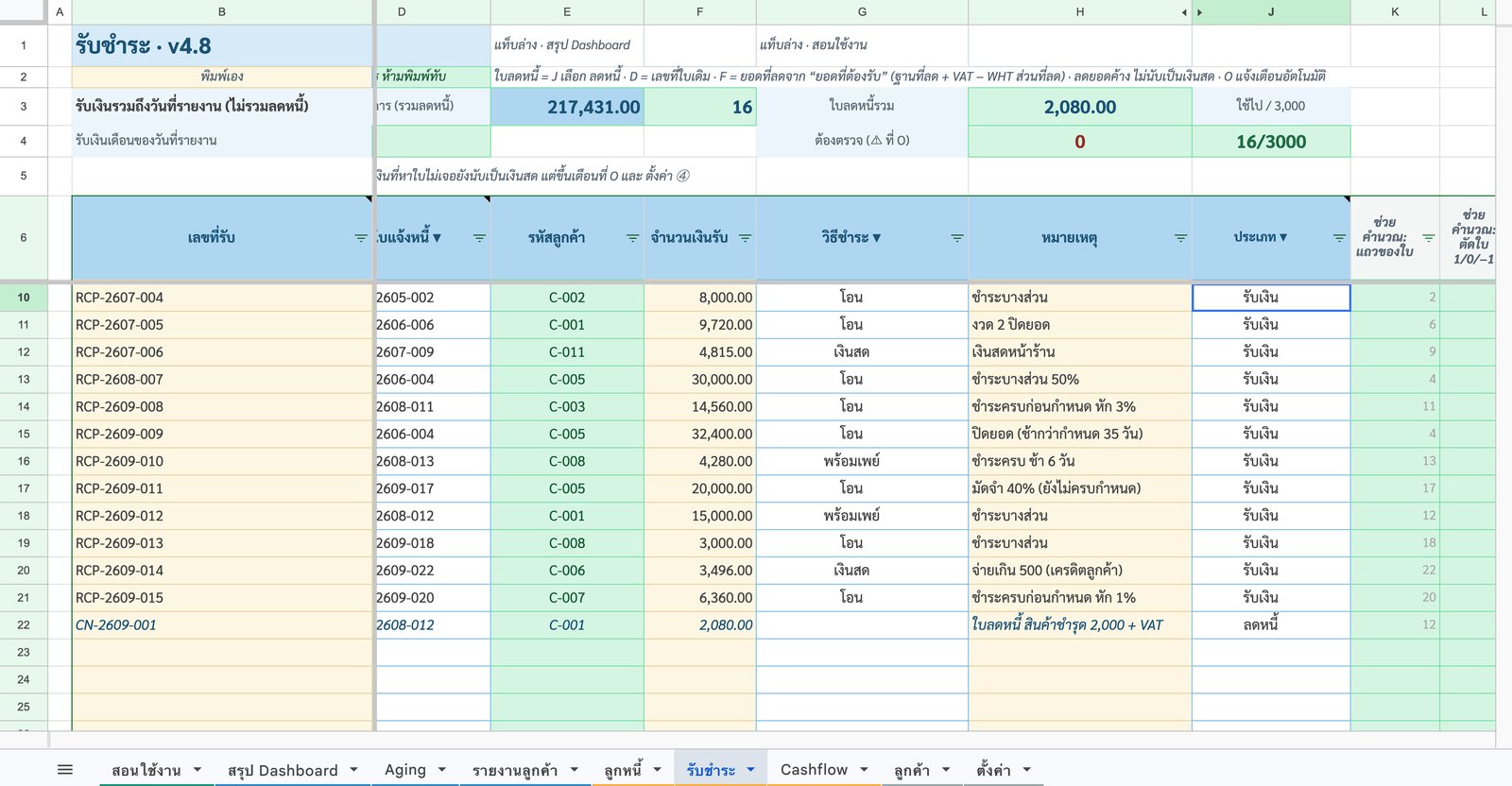Select remark จ่ายเกิน 500 (เครดิตลูกค้า)
The width and height of the screenshot is (1512, 786).
coord(1080,571)
